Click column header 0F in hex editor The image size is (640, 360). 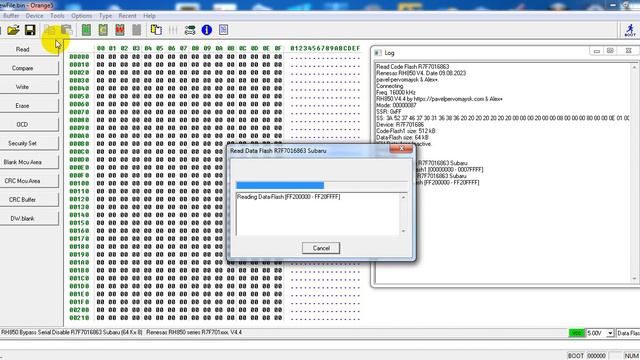[278, 48]
